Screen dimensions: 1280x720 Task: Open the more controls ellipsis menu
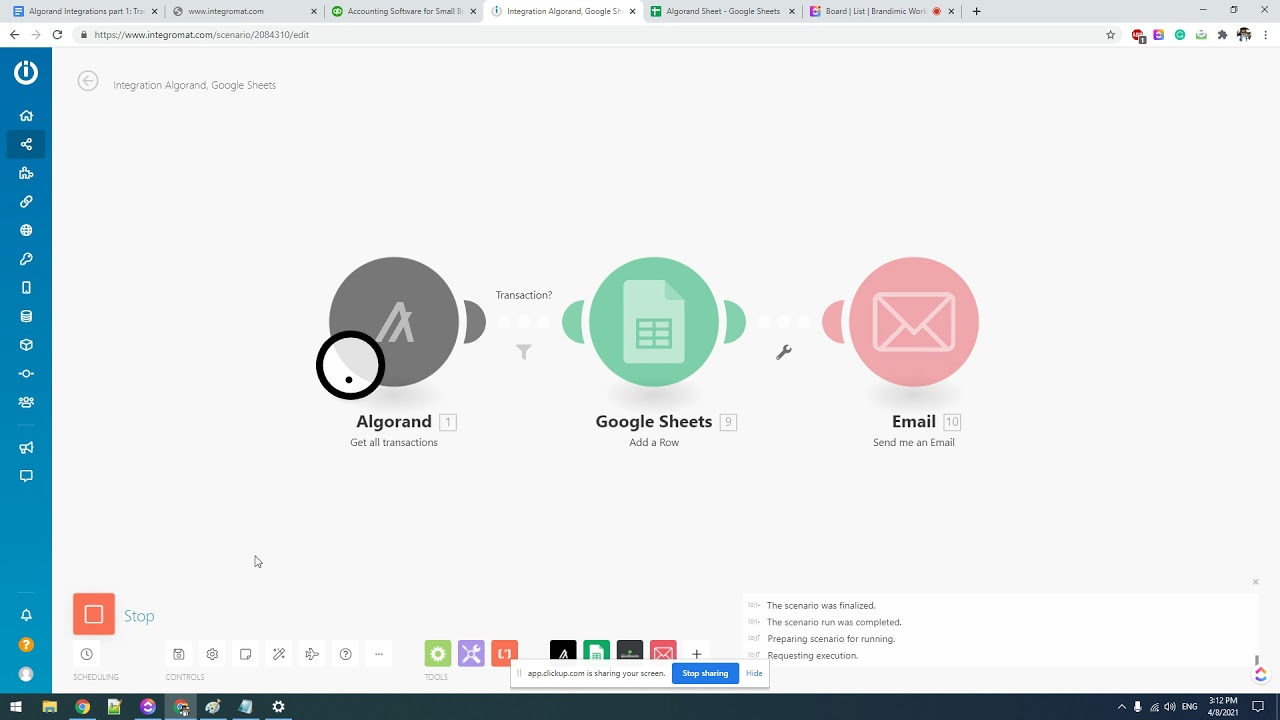379,654
